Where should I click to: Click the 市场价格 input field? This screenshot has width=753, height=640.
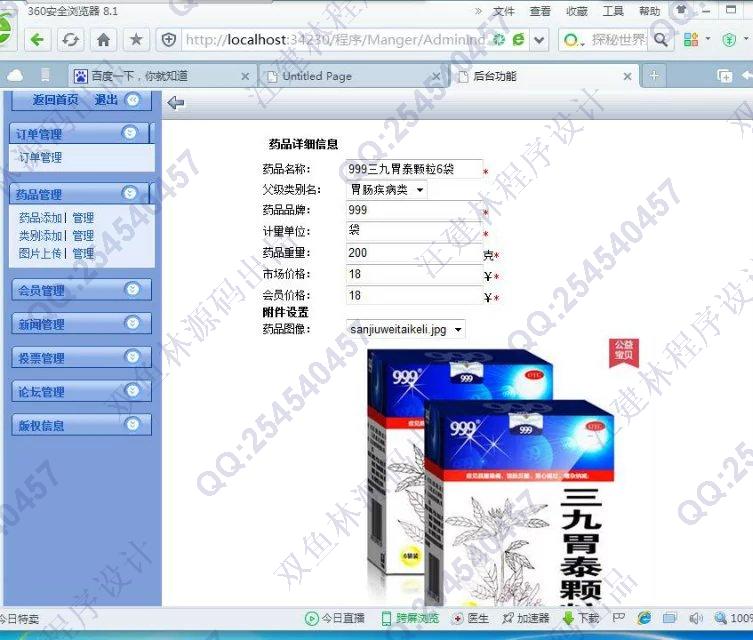click(414, 274)
